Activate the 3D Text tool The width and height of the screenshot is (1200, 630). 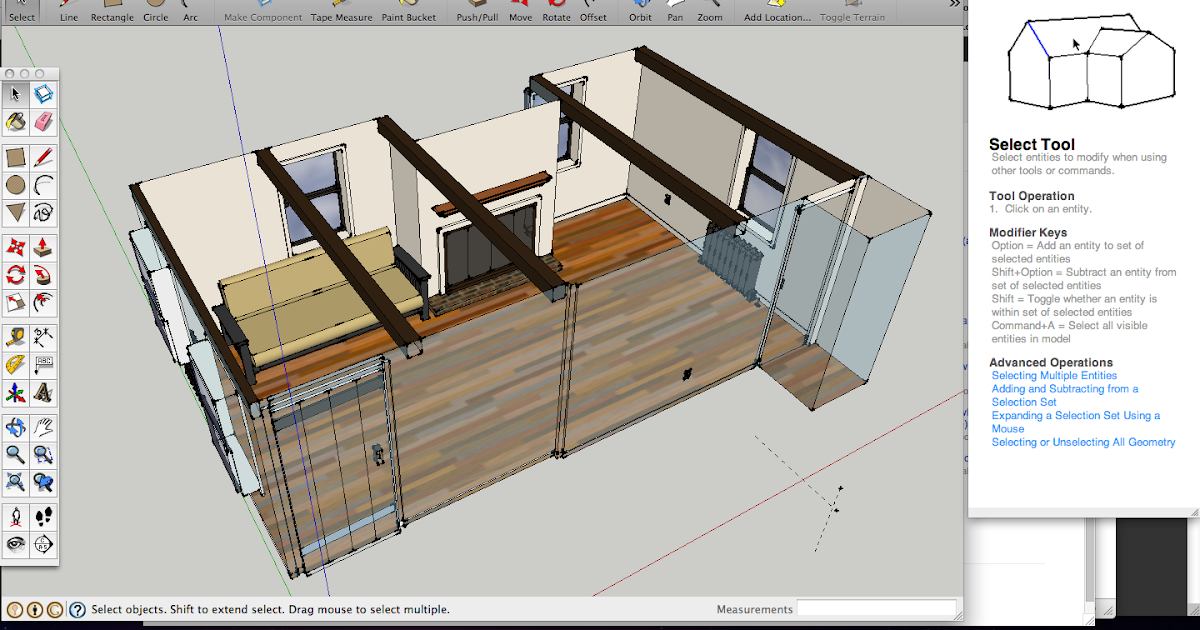tap(43, 392)
